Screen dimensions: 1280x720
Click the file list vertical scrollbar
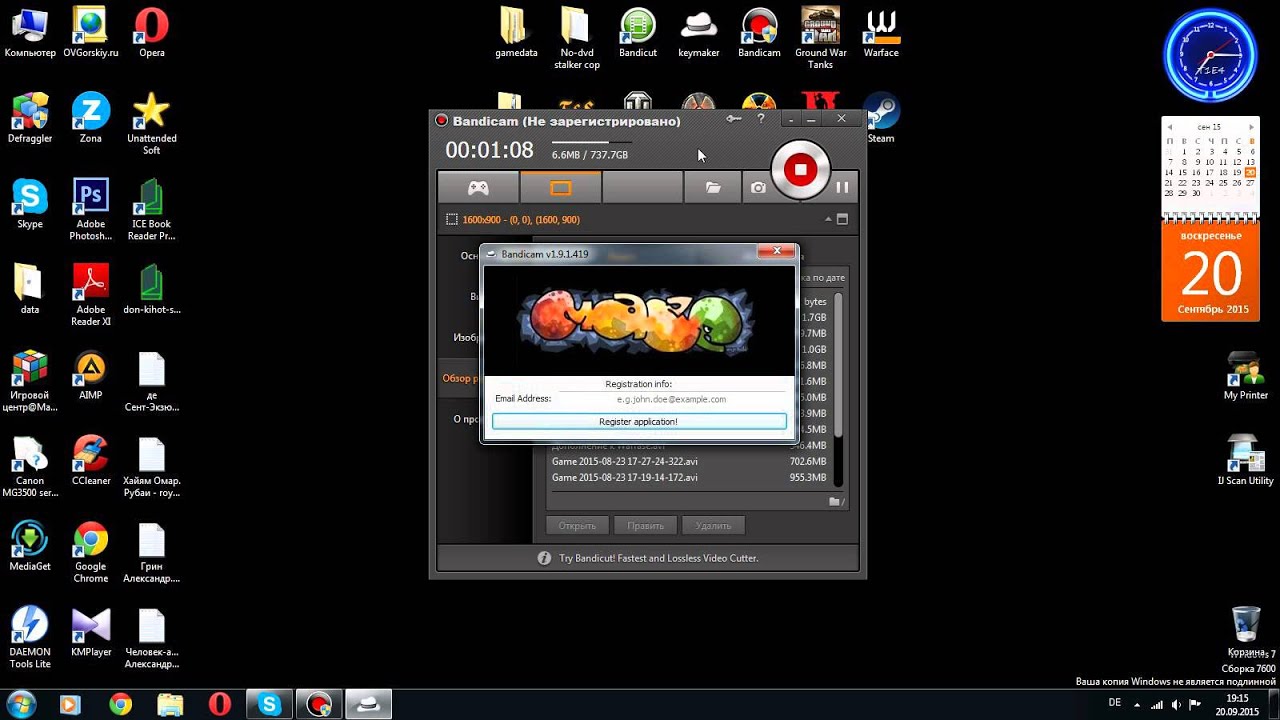pos(838,390)
